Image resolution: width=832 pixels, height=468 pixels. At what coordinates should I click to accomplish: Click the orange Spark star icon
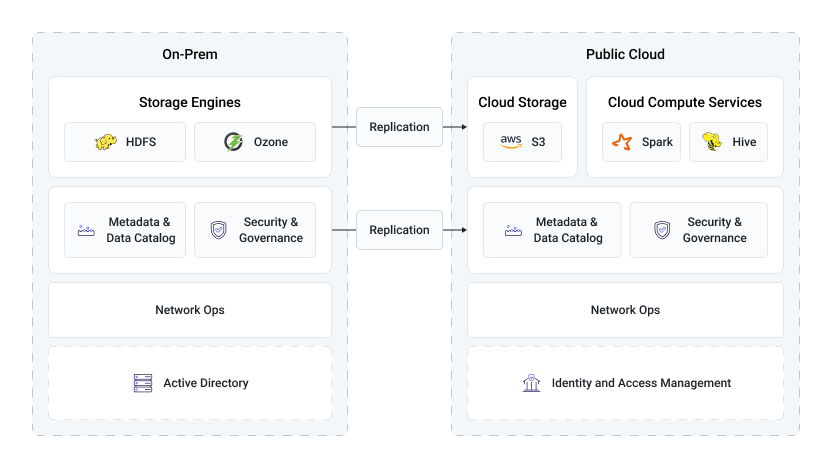622,142
